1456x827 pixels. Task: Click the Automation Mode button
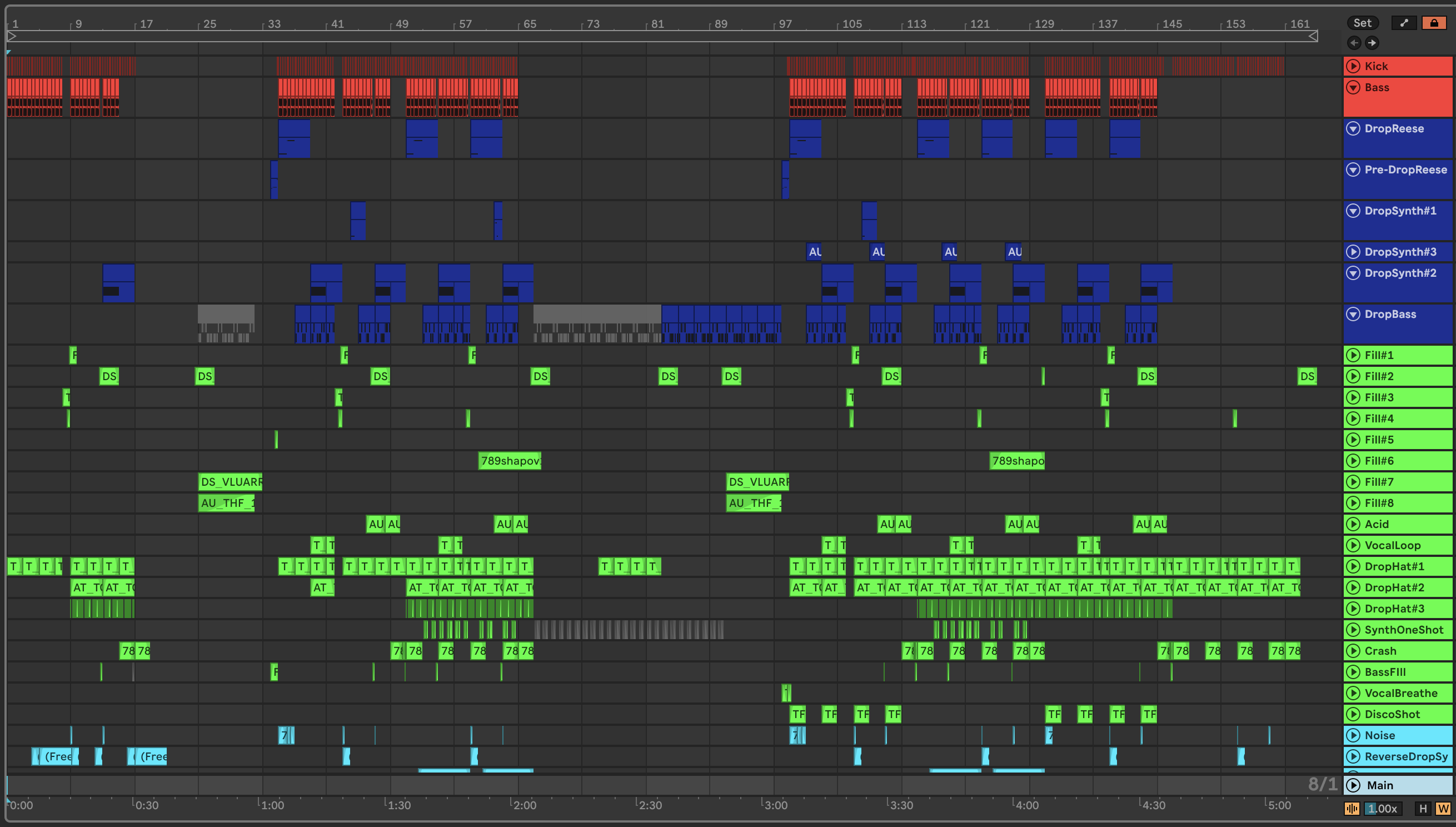click(x=1404, y=23)
